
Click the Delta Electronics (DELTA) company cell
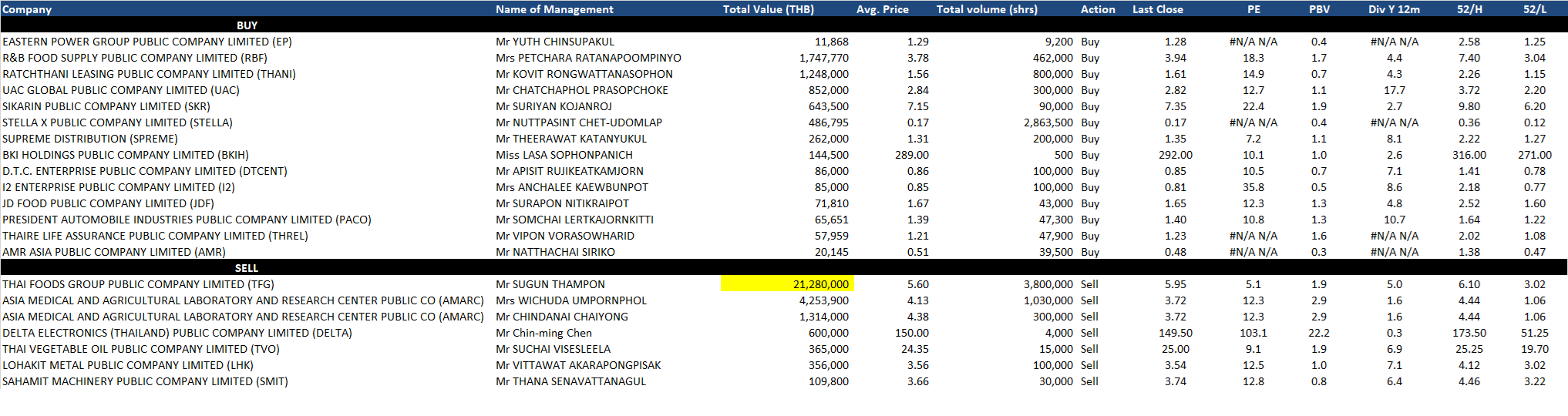[x=177, y=333]
